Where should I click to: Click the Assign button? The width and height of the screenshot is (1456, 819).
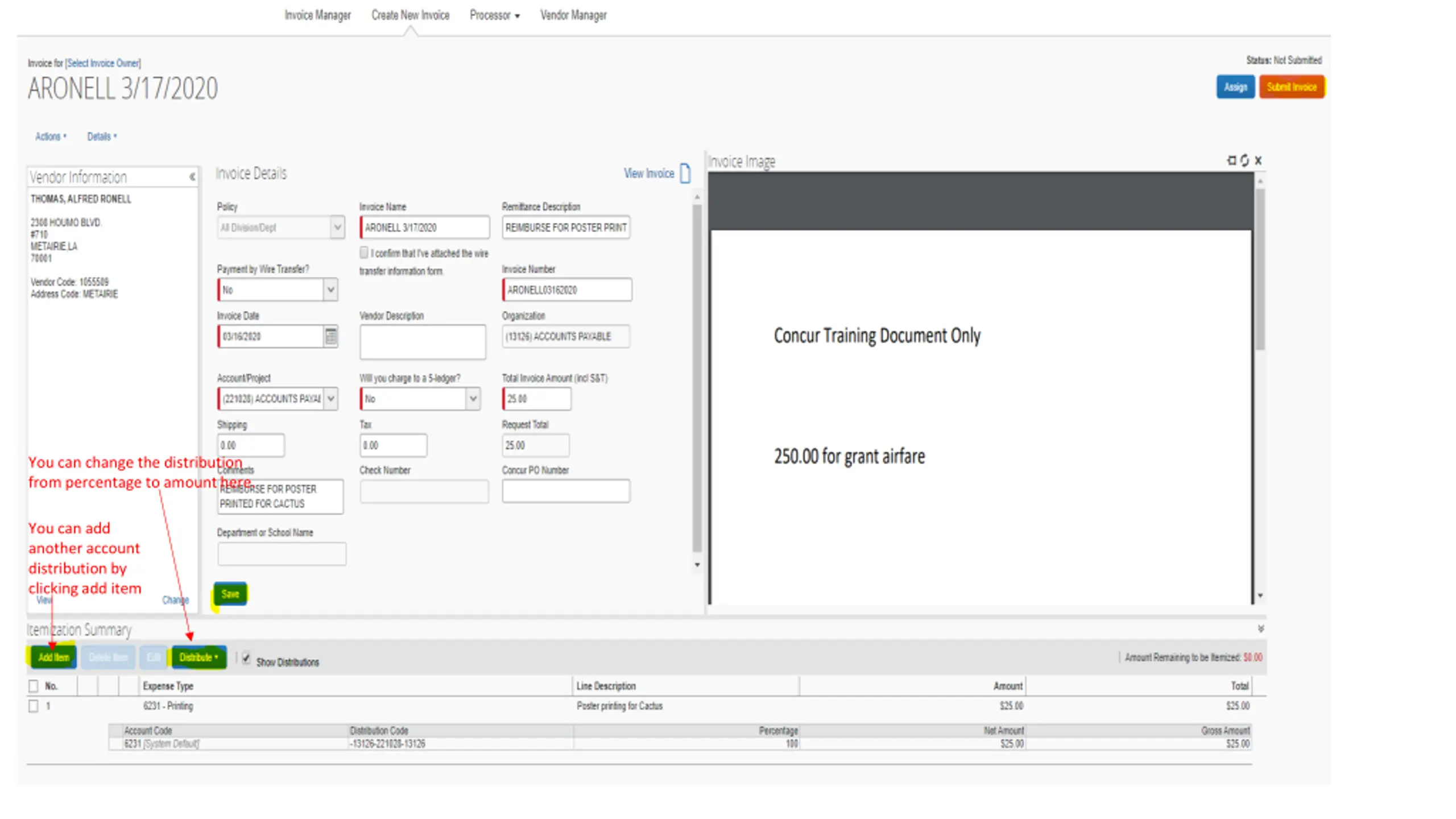[x=1235, y=87]
